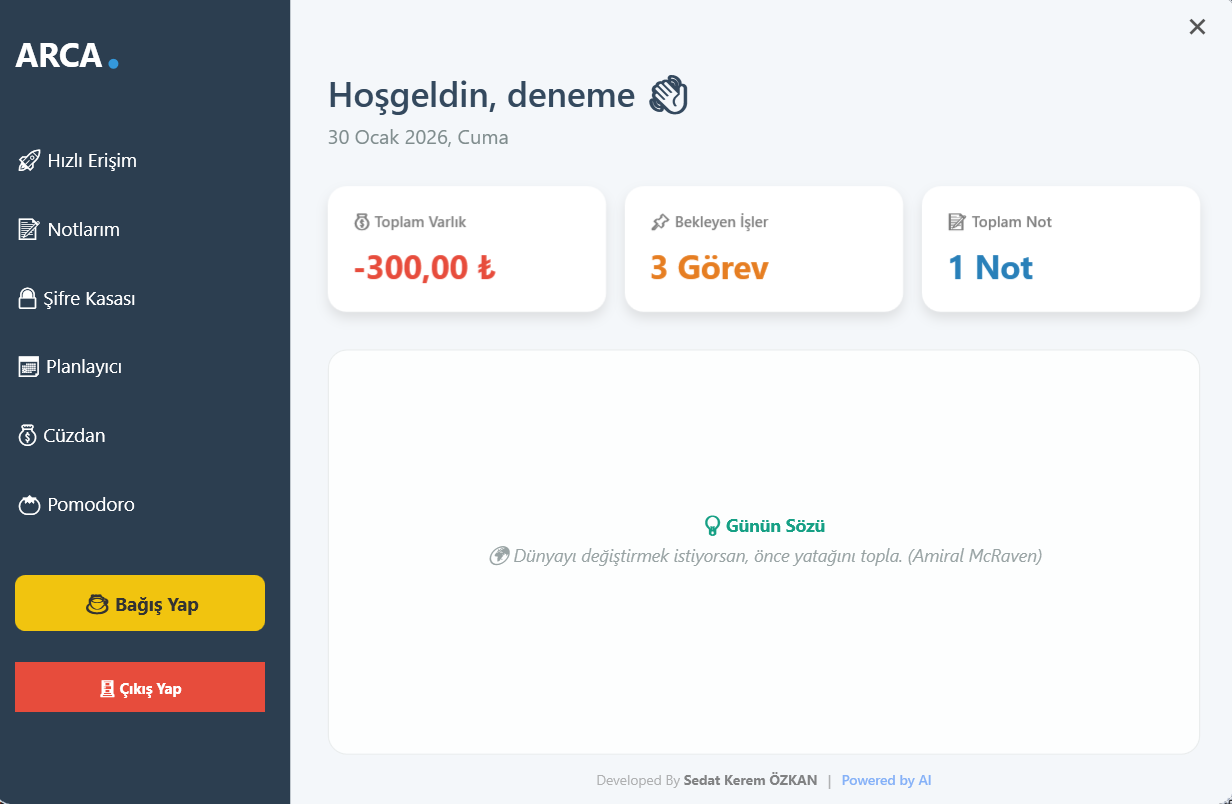Click the developer name Sedat Kerem ÖZKAN
The image size is (1232, 804).
pos(750,780)
